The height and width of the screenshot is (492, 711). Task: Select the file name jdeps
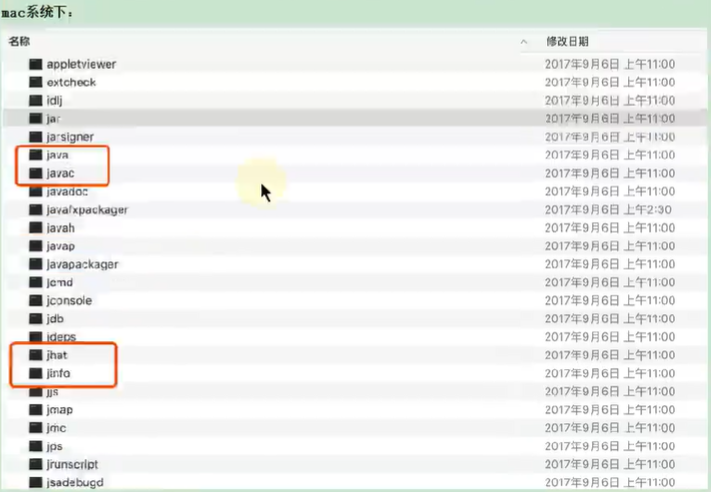(x=61, y=336)
